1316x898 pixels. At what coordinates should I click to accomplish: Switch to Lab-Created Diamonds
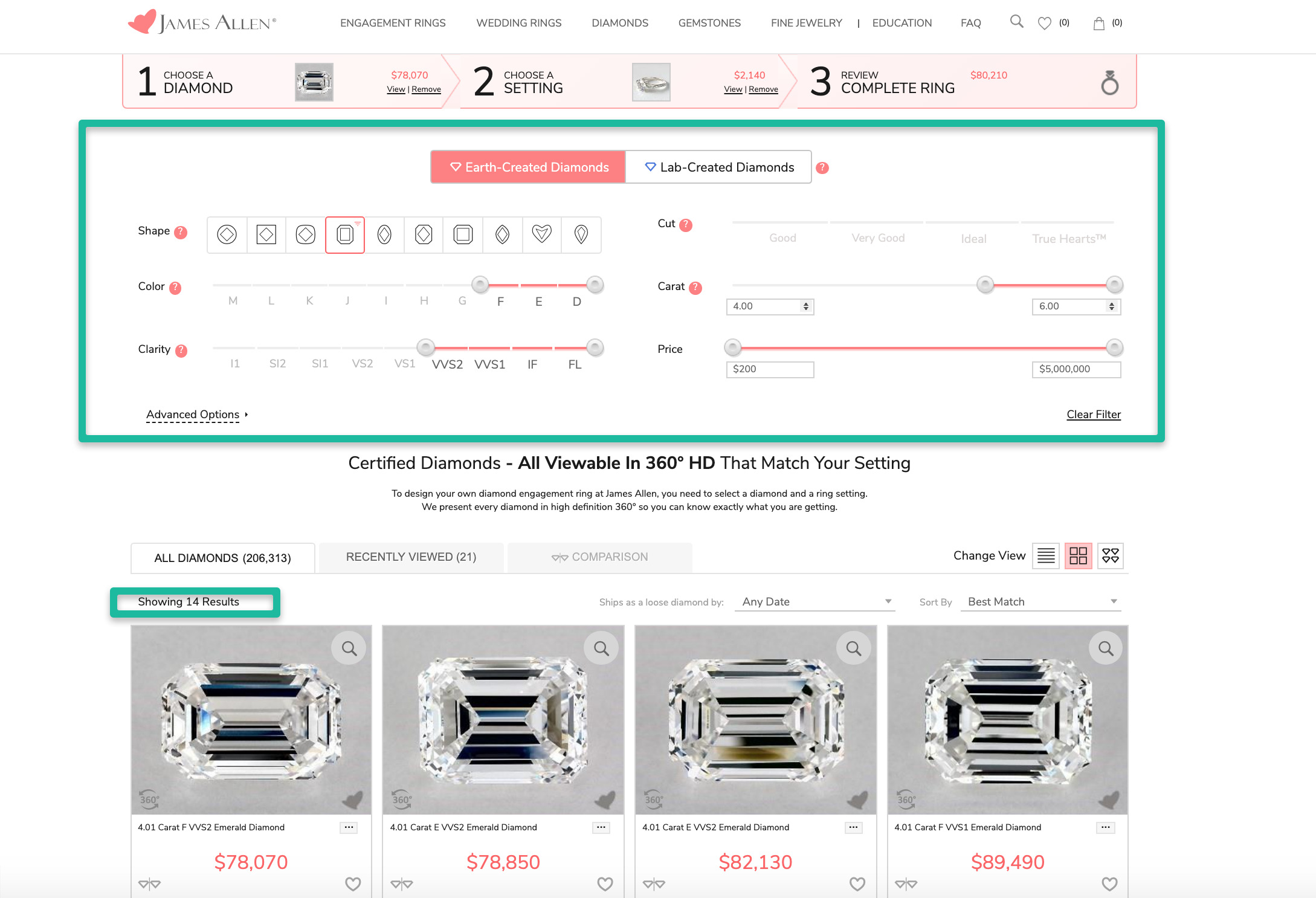point(718,167)
